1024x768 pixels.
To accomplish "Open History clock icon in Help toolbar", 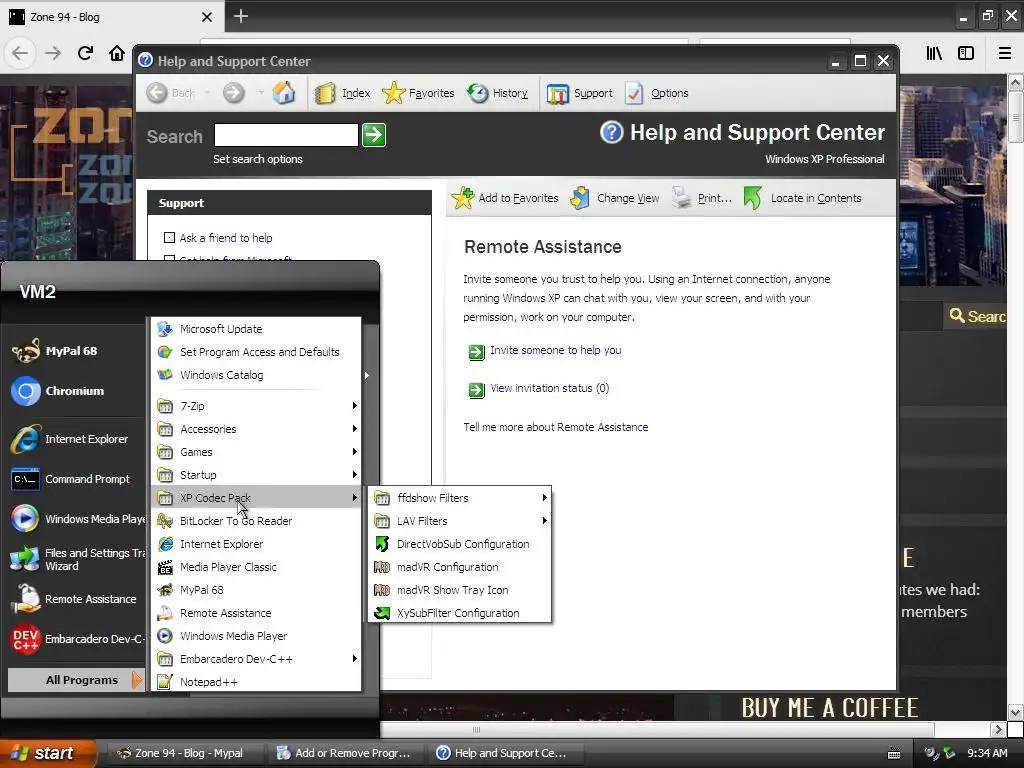I will coord(477,93).
